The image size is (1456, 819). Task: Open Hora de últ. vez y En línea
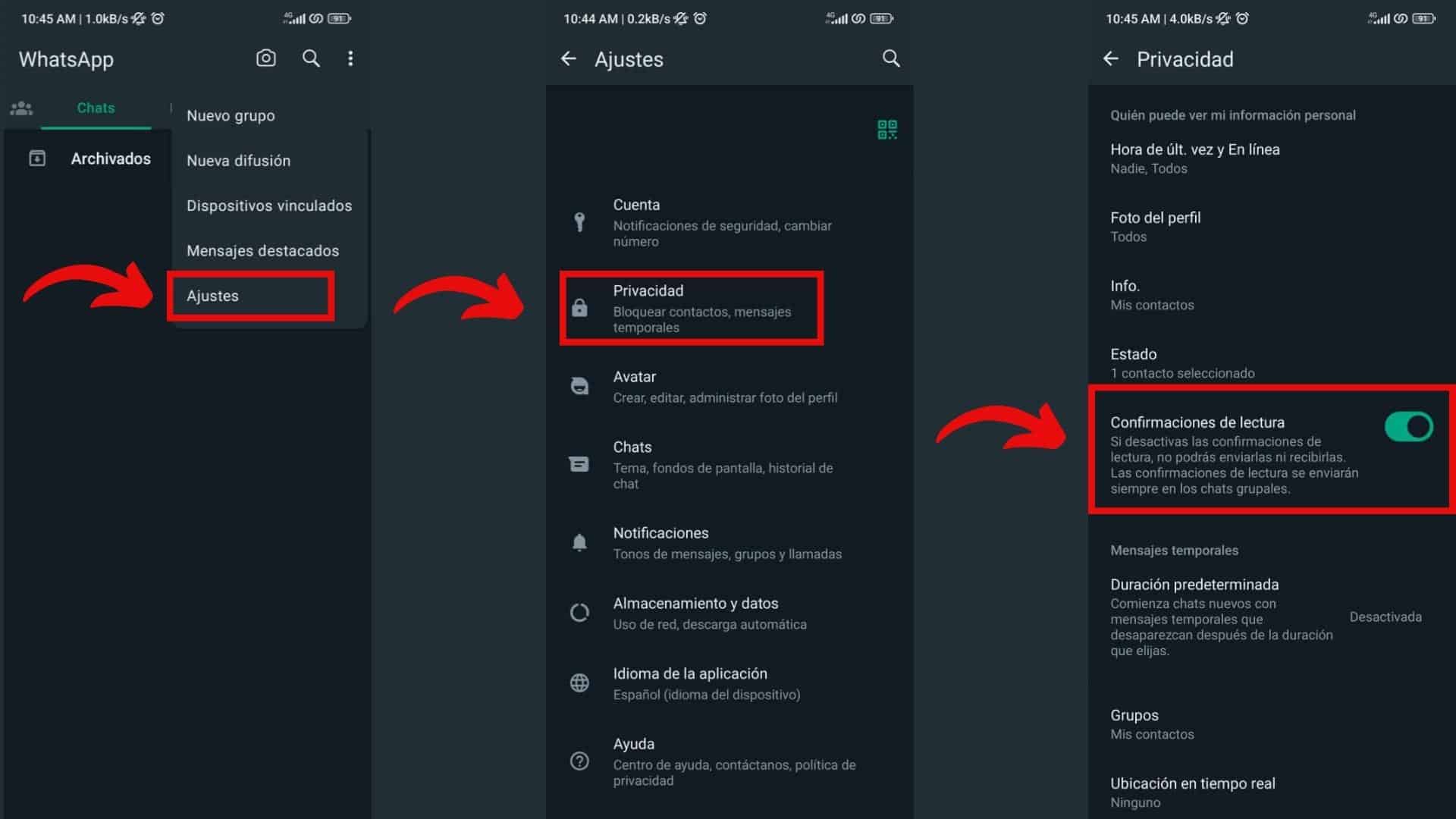click(x=1272, y=158)
